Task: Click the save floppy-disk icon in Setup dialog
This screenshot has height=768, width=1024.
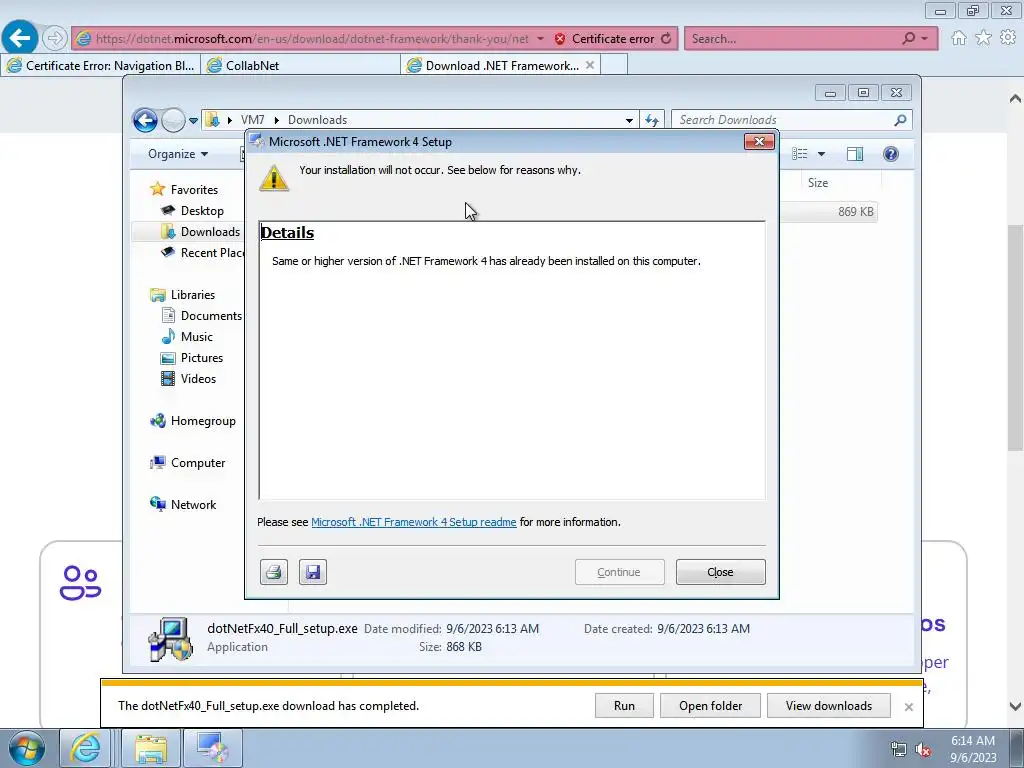Action: (313, 572)
